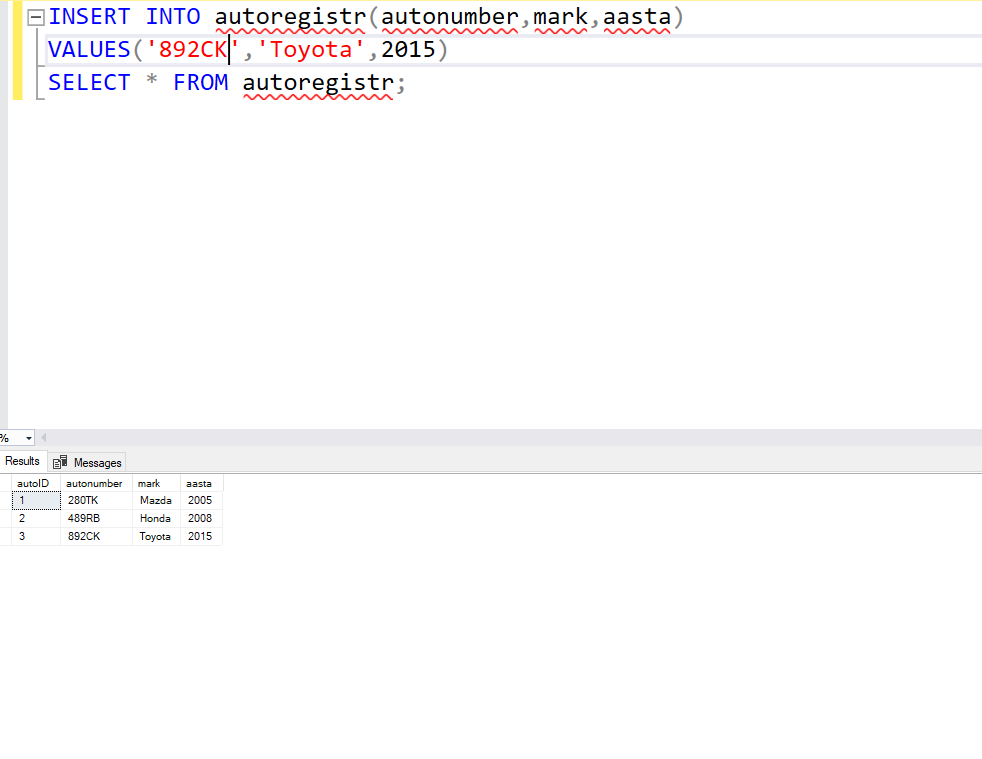
Task: Select the Toyota cell in results
Action: (x=156, y=537)
